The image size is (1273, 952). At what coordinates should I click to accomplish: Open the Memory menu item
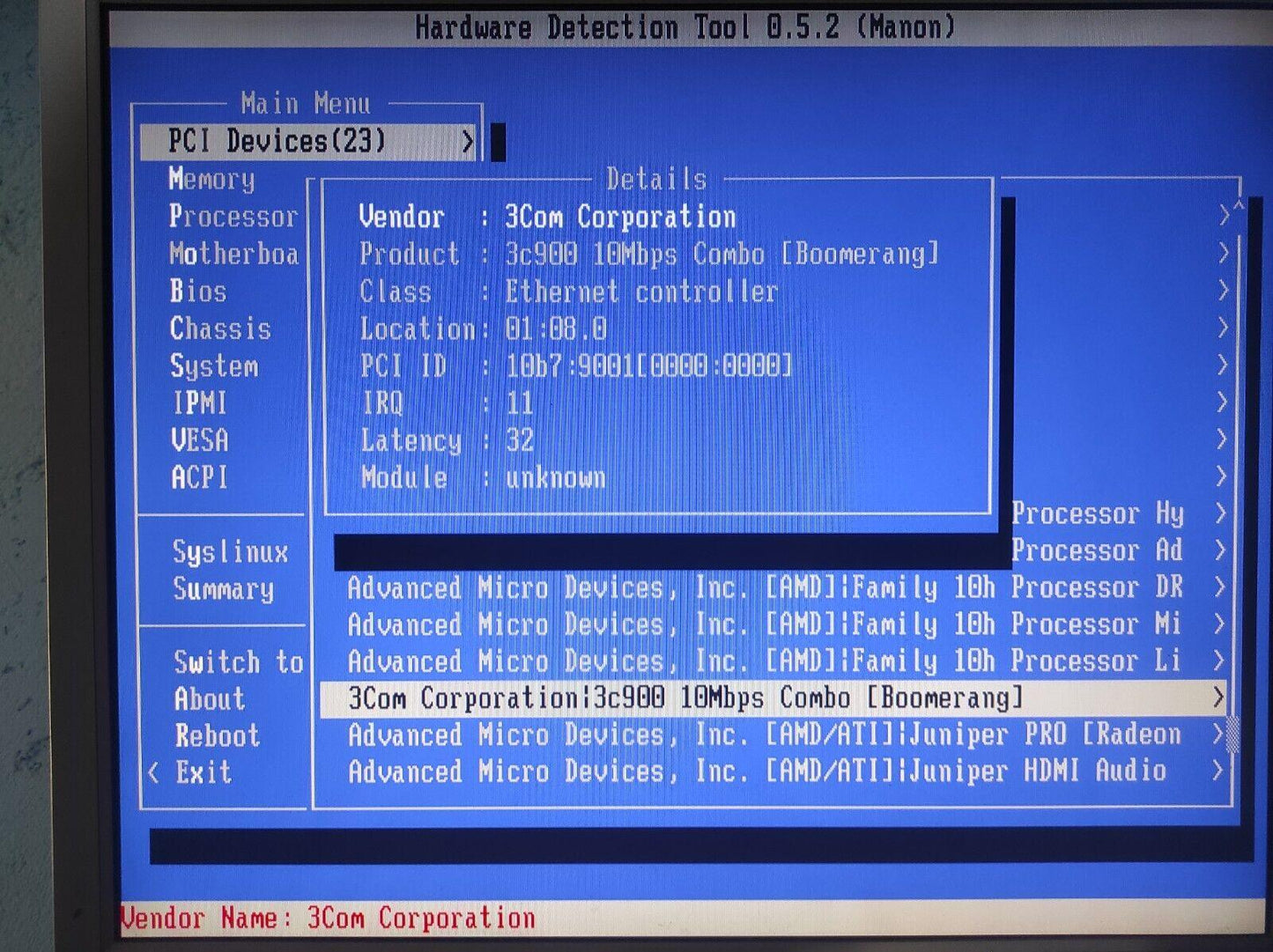coord(211,180)
